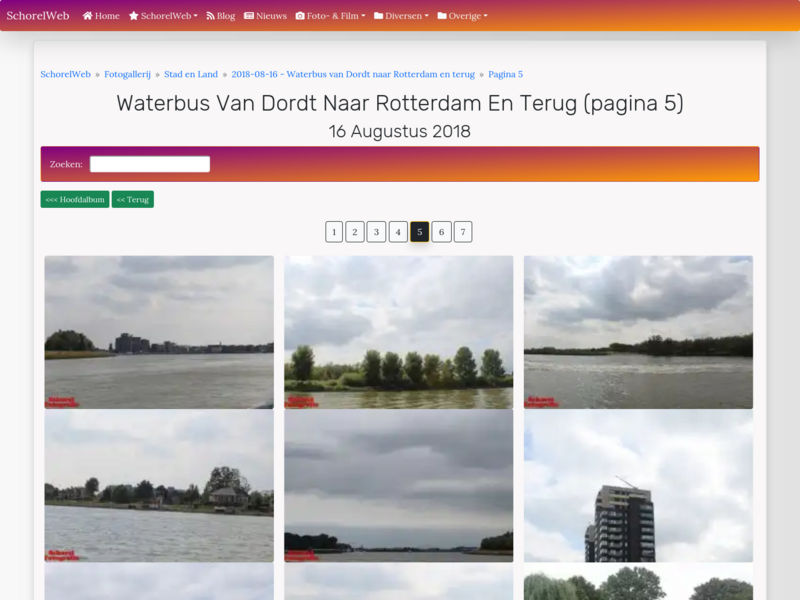The width and height of the screenshot is (800, 600).
Task: Open the Nieuws menu item
Action: tap(265, 16)
